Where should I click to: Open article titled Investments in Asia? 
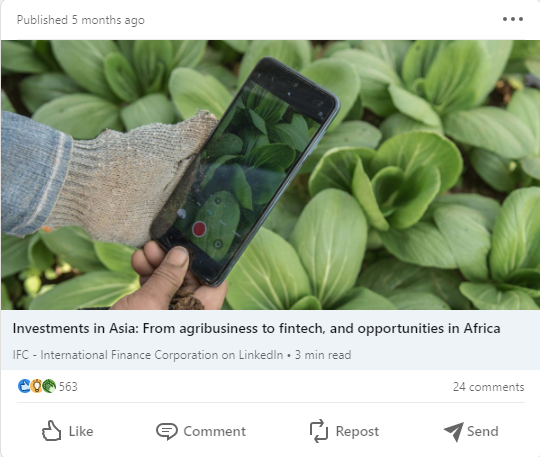point(256,328)
